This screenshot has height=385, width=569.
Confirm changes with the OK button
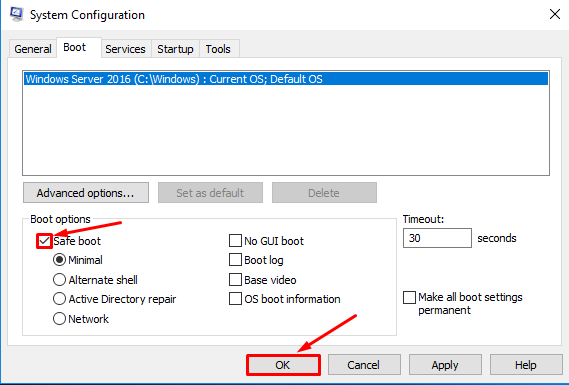point(283,365)
